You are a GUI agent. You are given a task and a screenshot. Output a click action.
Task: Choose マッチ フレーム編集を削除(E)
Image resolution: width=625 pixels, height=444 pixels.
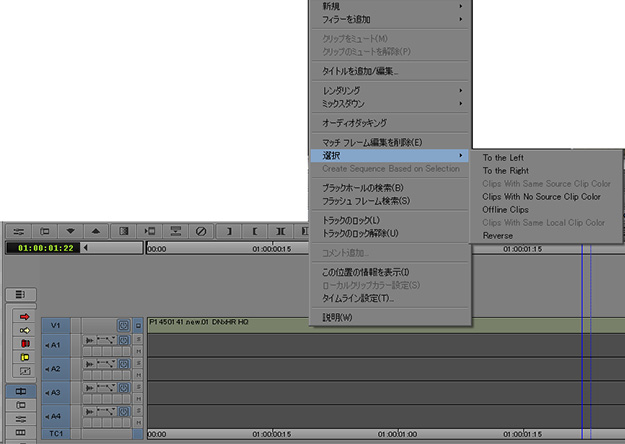coord(390,142)
